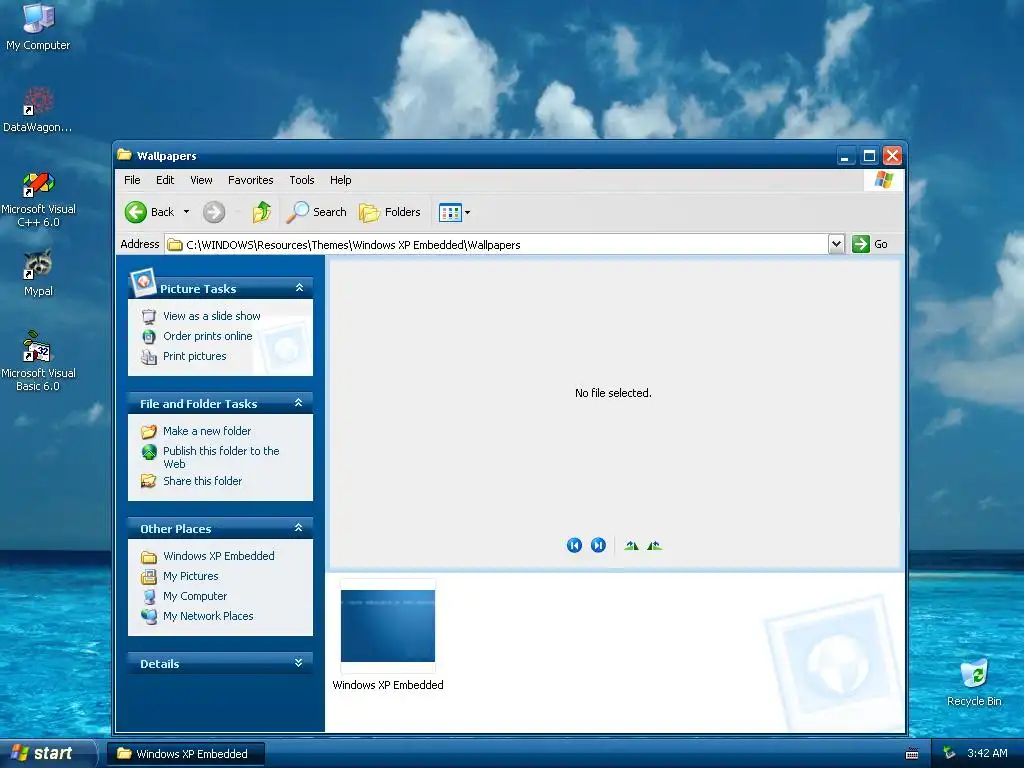The height and width of the screenshot is (768, 1024).
Task: Open the Start menu
Action: pos(48,754)
